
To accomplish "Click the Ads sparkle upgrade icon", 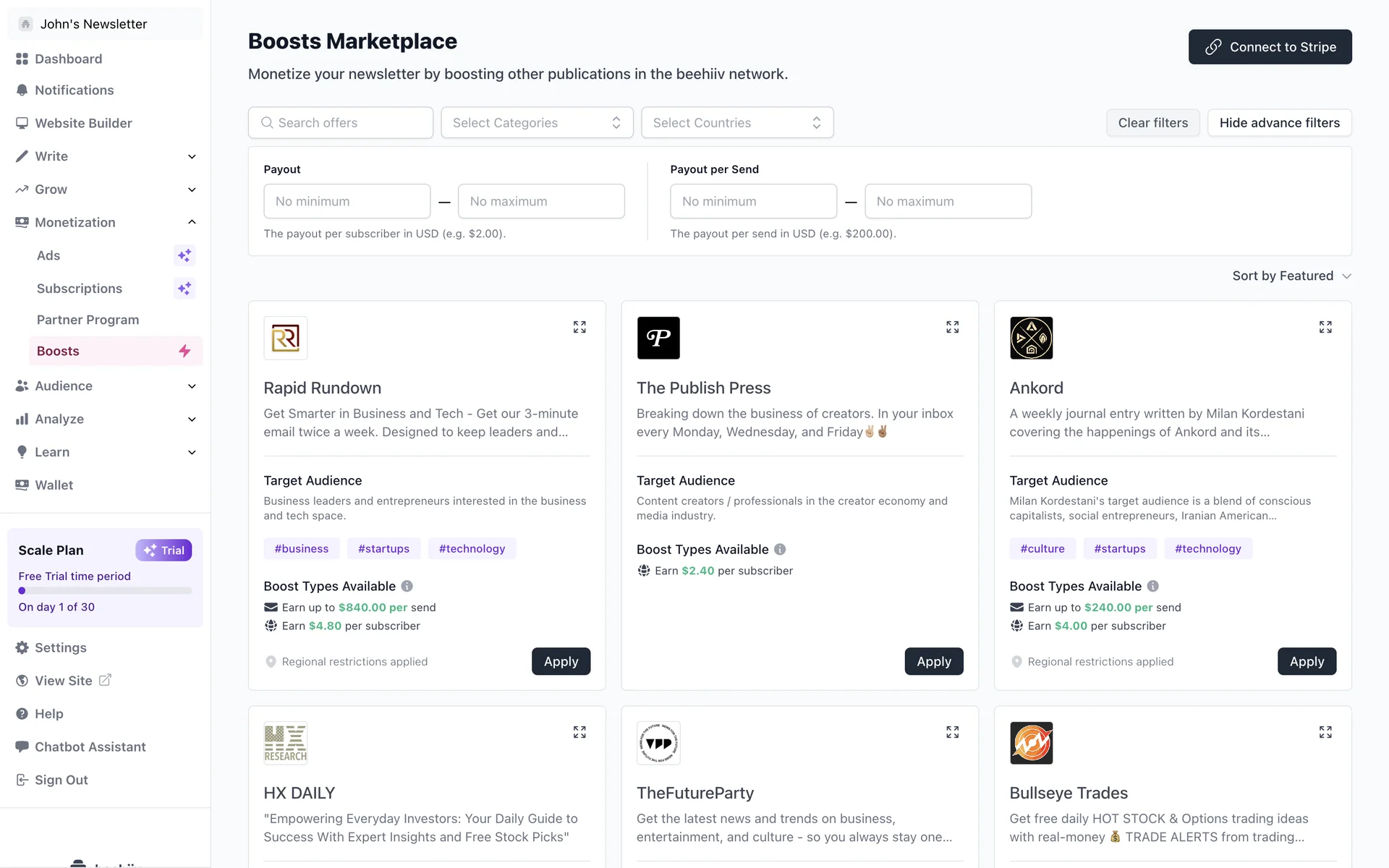I will (184, 255).
